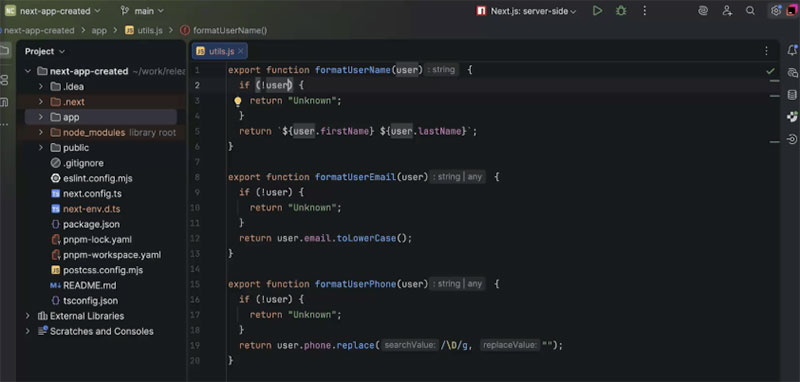Click the "Unknown" string on line 10
Screen dimensions: 800x382
tap(312, 208)
